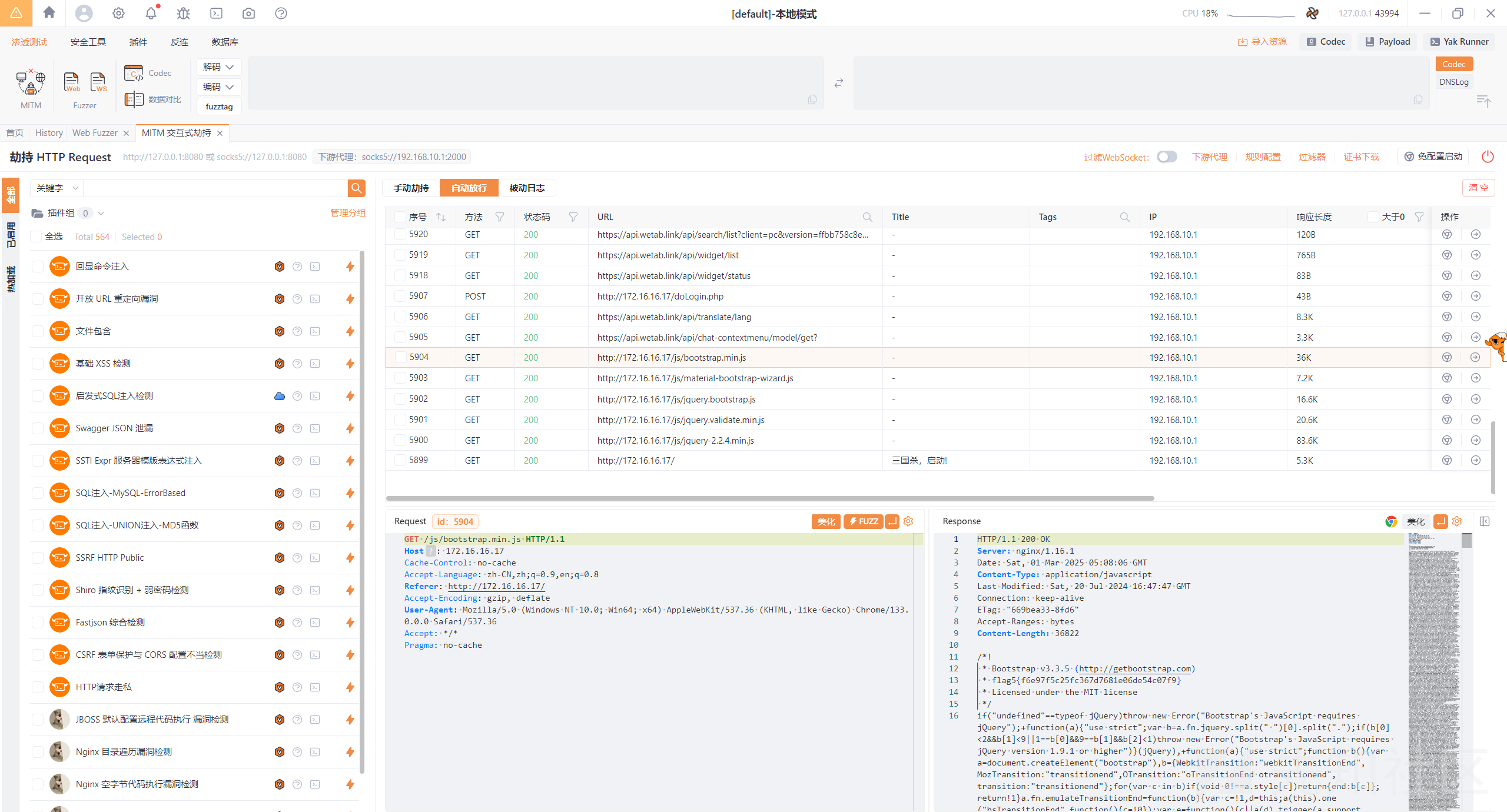
Task: Click the table horizontal scrollbar
Action: pos(770,498)
